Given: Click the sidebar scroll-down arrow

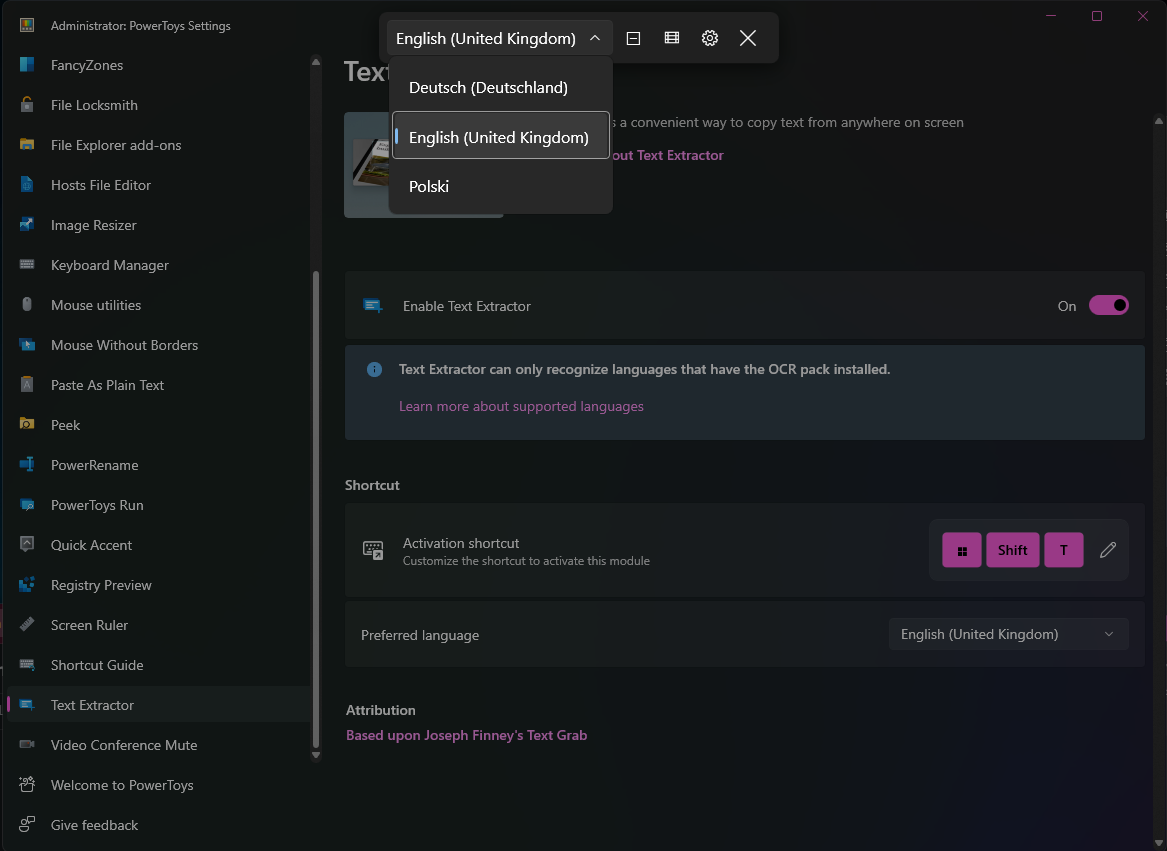Looking at the screenshot, I should pyautogui.click(x=316, y=755).
